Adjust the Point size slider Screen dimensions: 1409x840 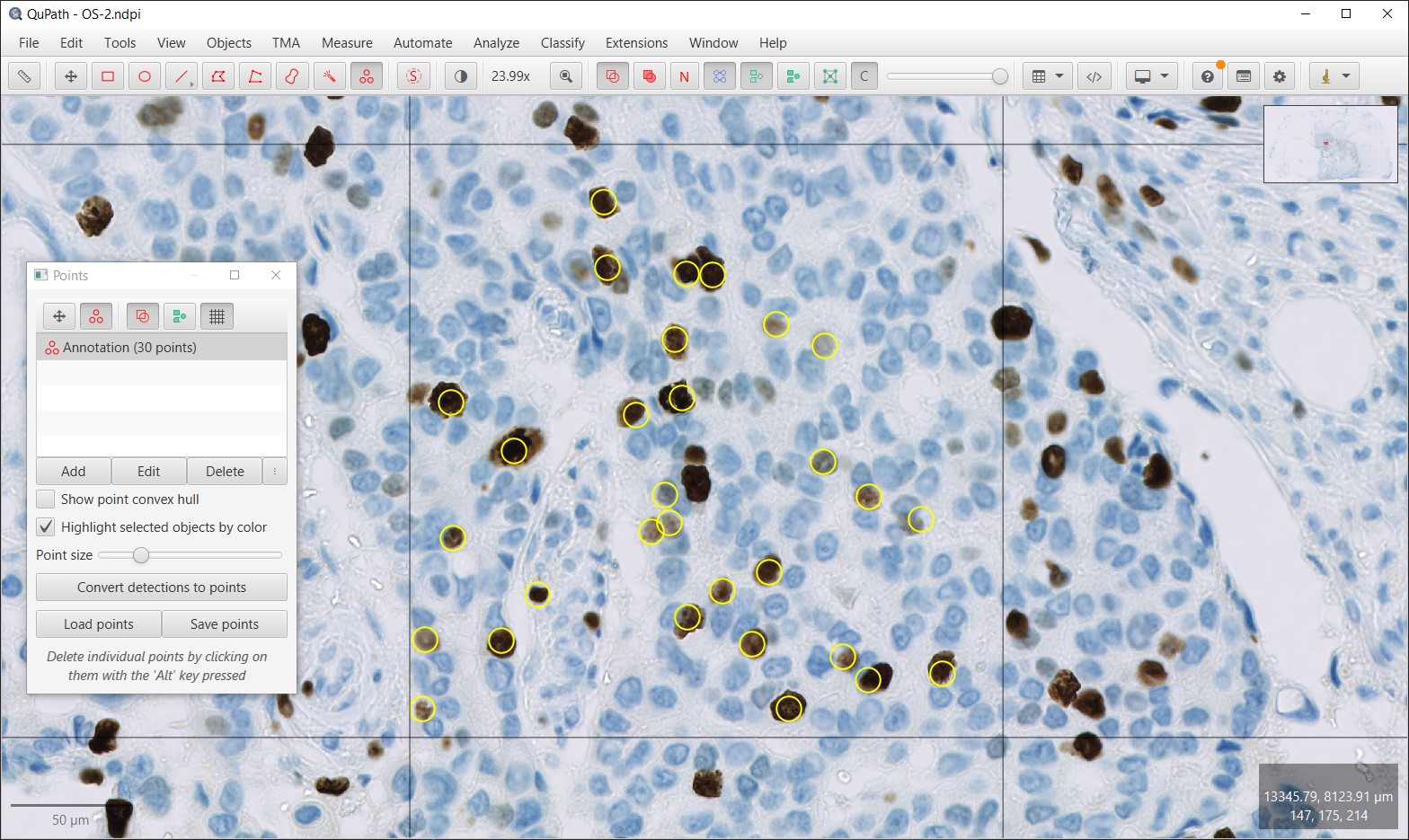(x=141, y=555)
